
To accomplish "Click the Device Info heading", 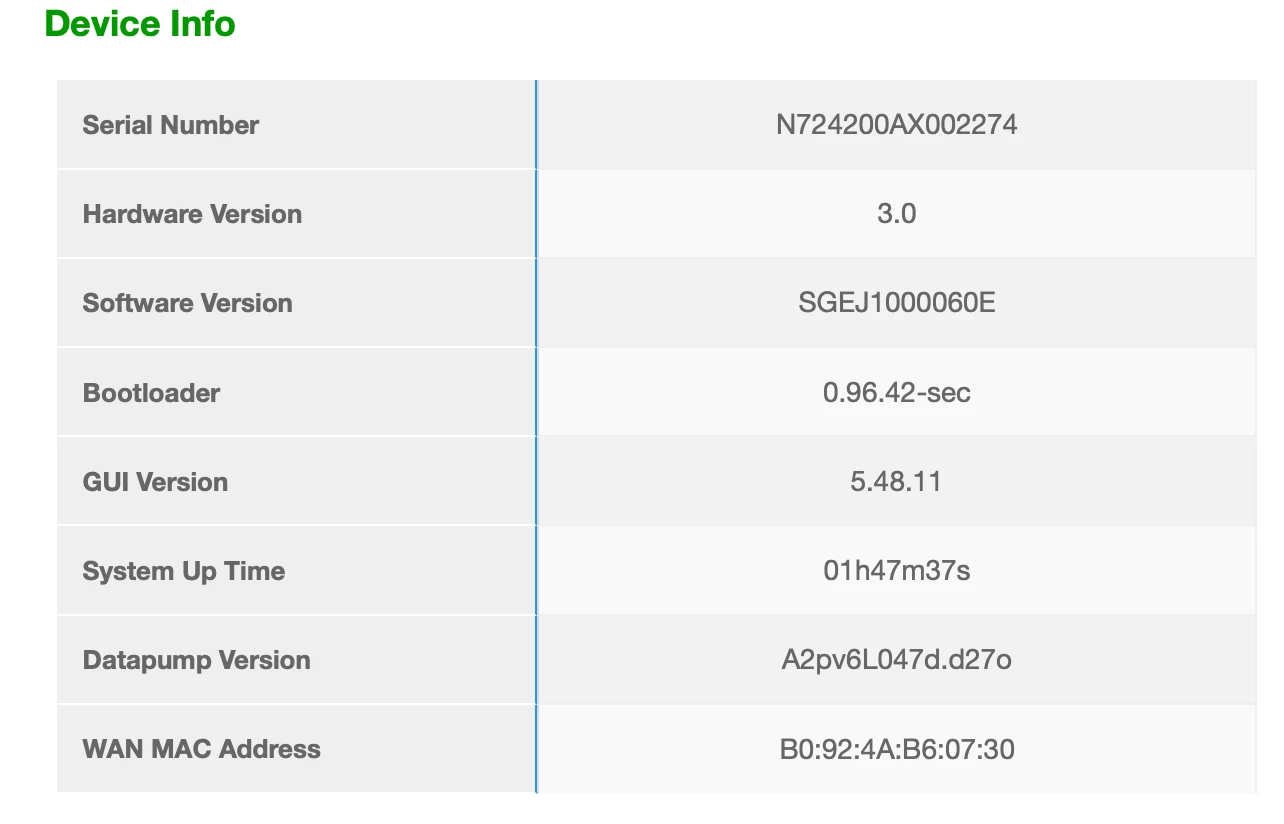I will click(140, 24).
